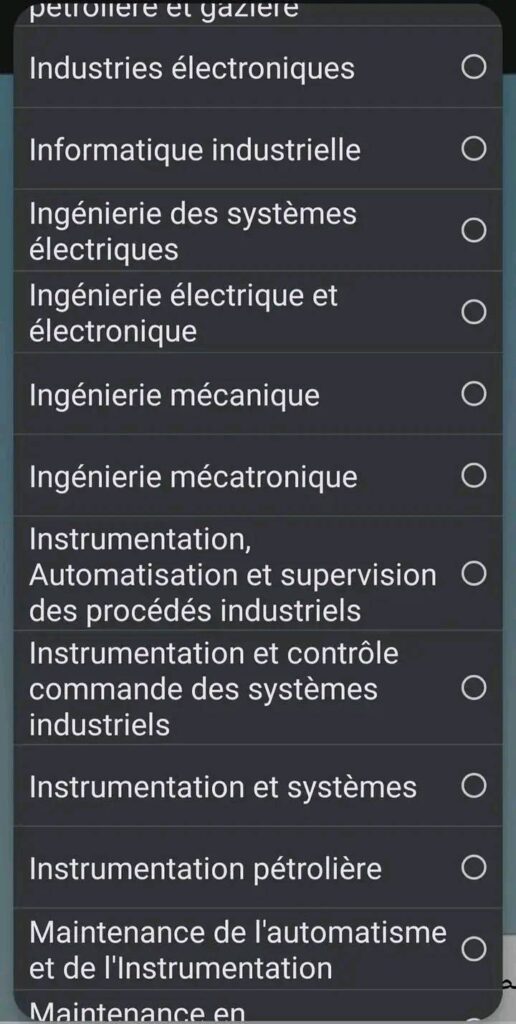Choose Ingénierie des systèmes électriques radio button
The image size is (516, 1024).
(x=474, y=231)
